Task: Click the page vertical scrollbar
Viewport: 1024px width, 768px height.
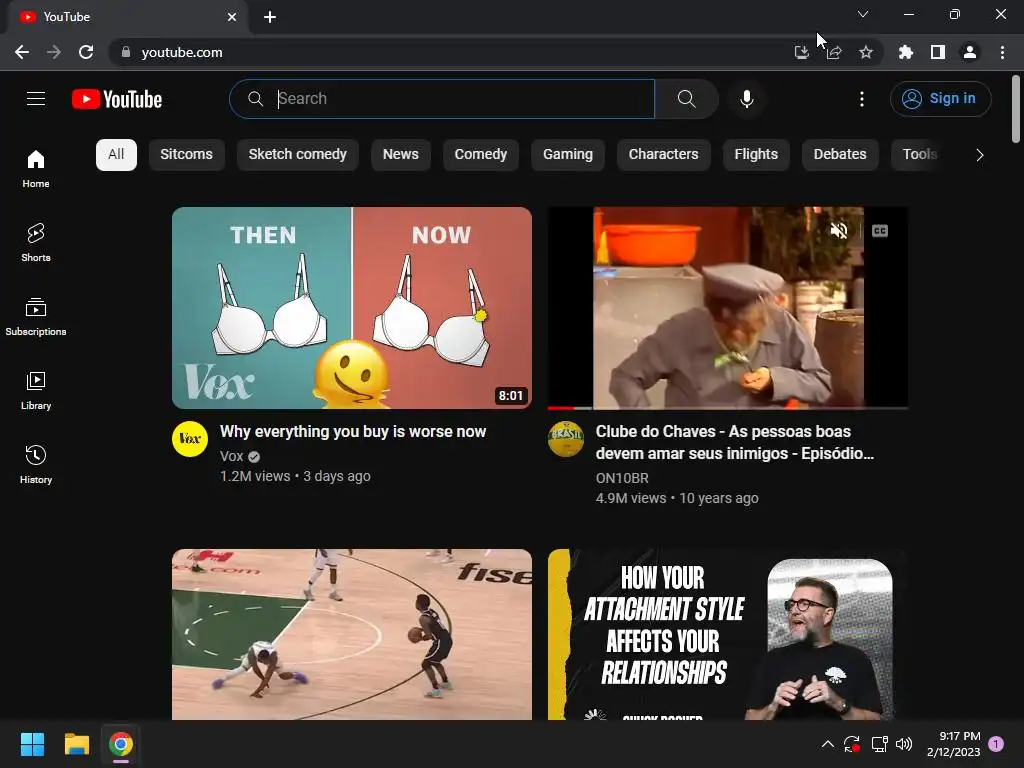Action: click(x=1016, y=108)
